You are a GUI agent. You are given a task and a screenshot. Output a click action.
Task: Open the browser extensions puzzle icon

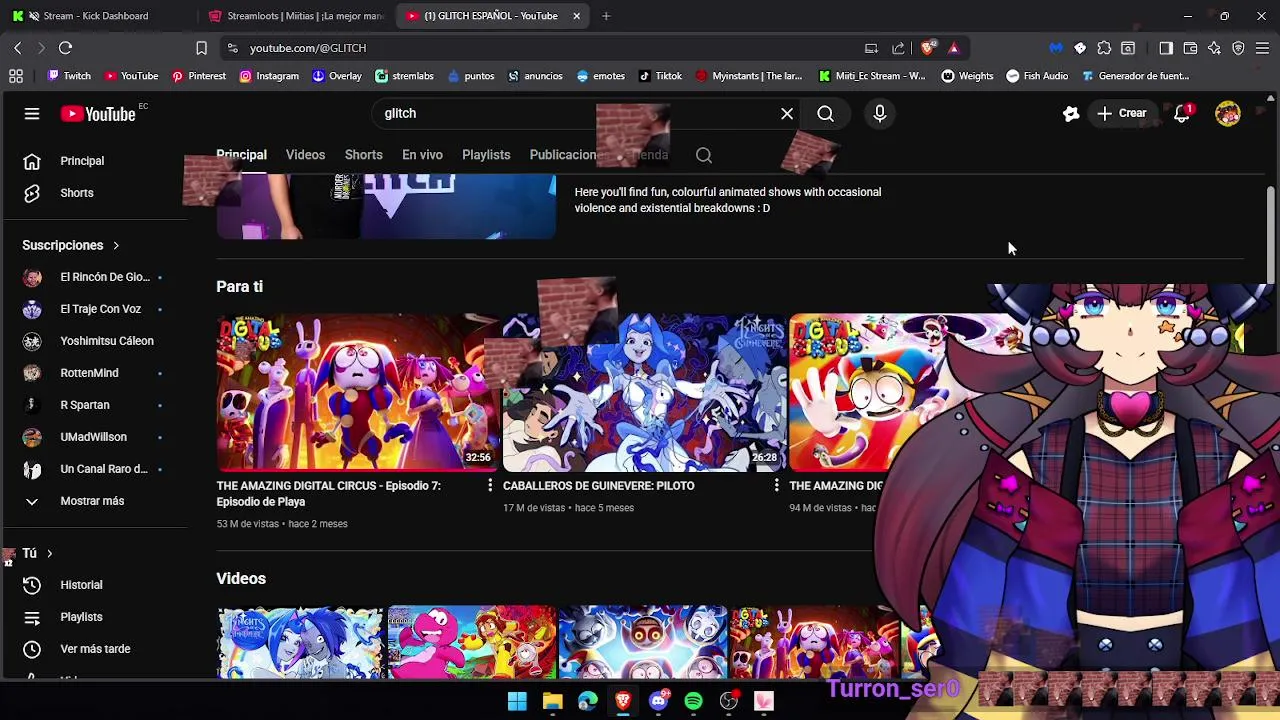click(x=1104, y=48)
